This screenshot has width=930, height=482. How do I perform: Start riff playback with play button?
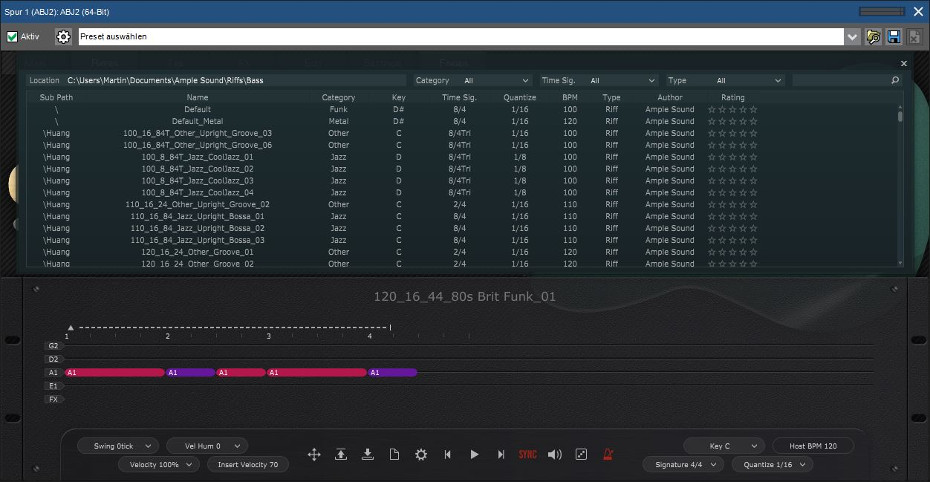click(474, 455)
